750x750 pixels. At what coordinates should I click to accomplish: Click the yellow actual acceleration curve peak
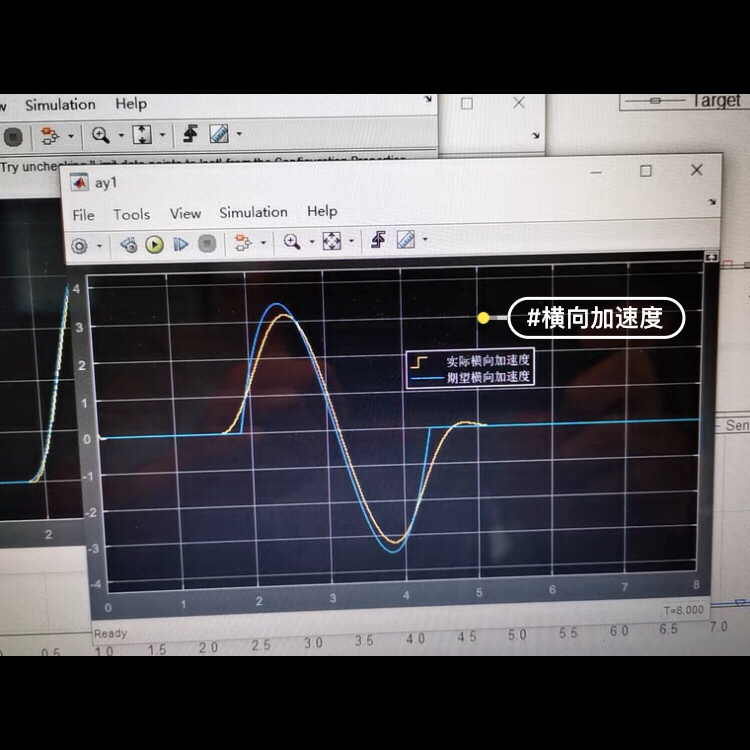click(283, 315)
